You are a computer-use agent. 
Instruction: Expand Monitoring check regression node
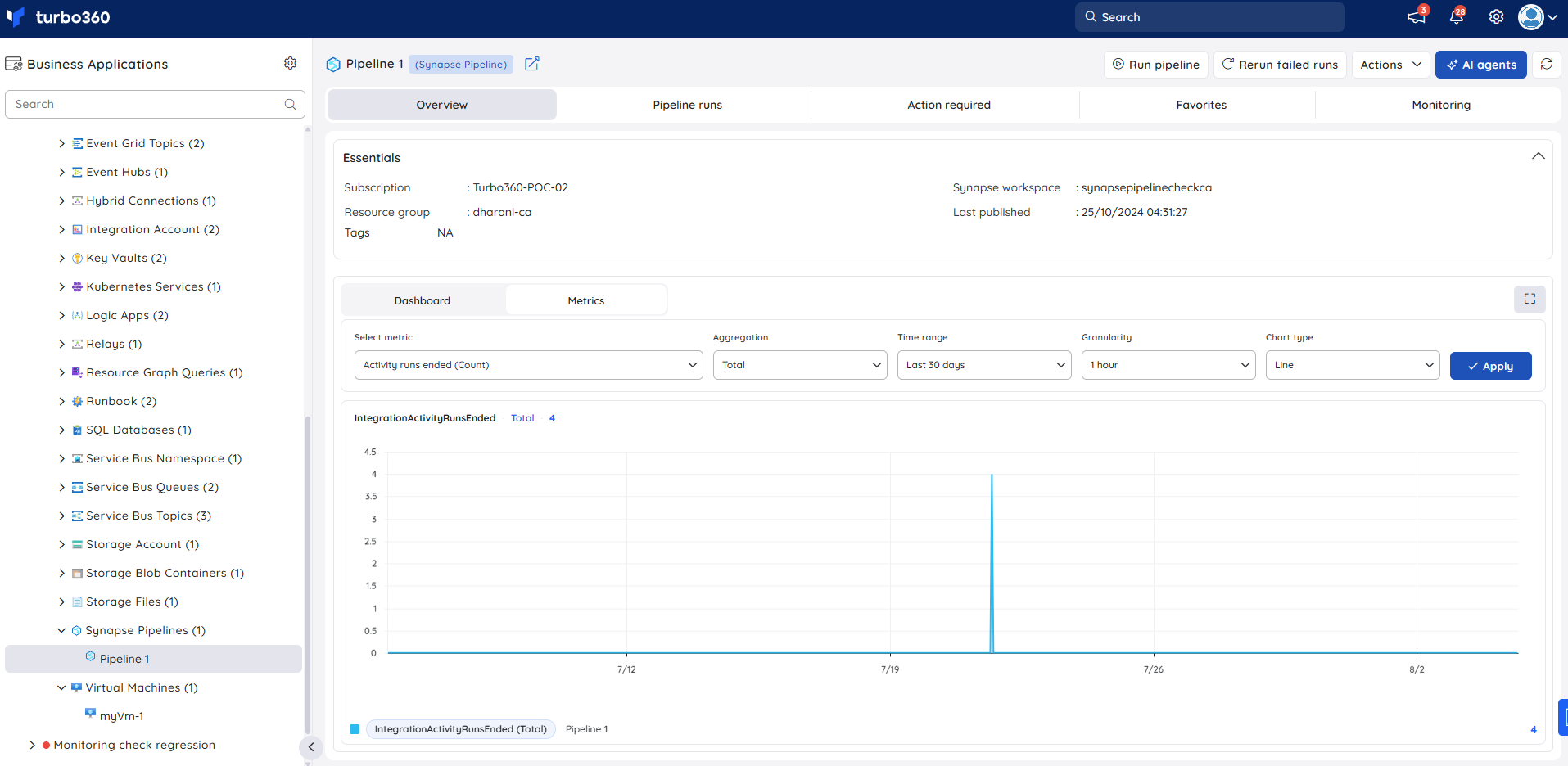(x=32, y=745)
